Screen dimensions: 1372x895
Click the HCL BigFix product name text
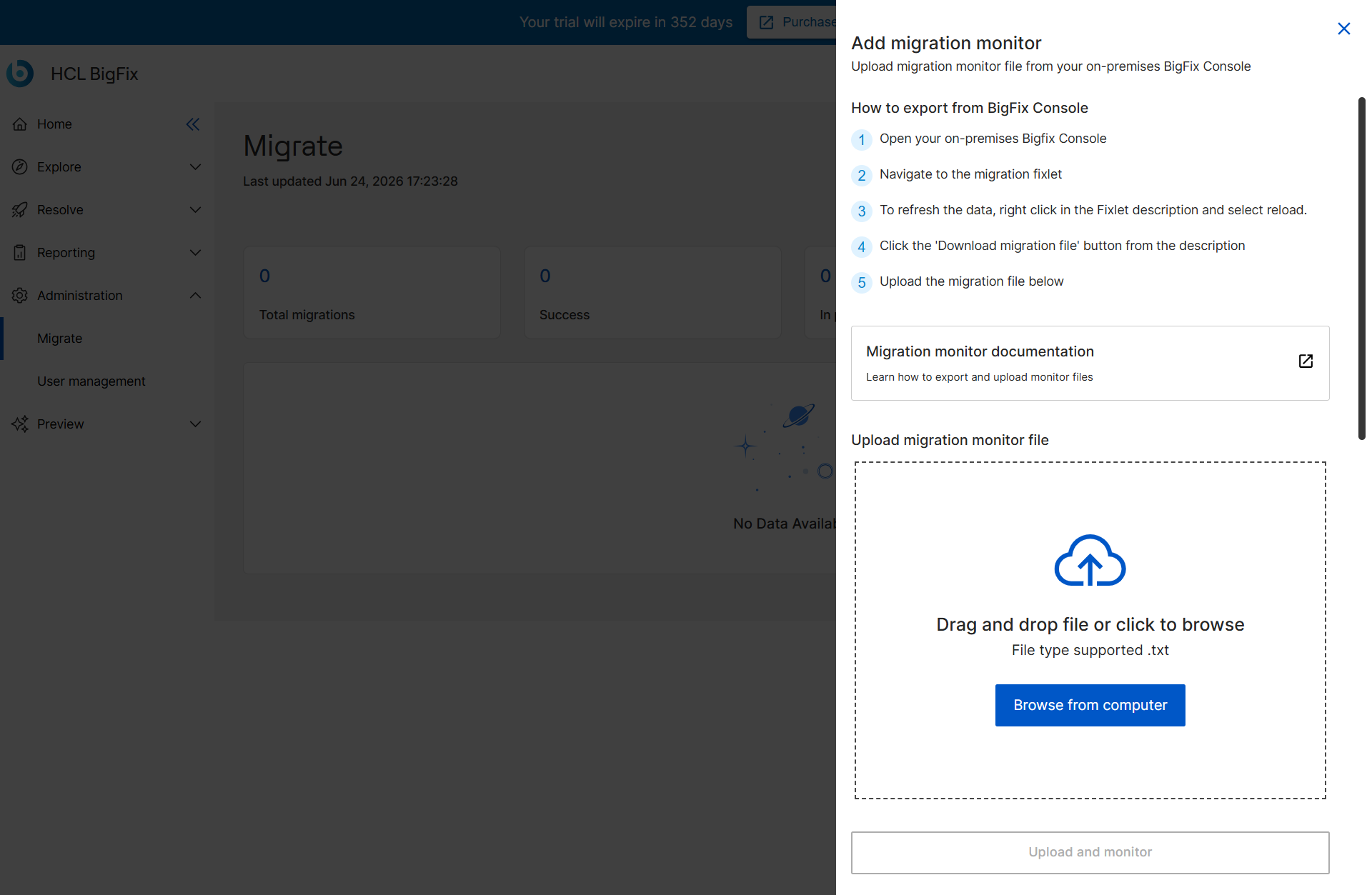click(x=94, y=74)
